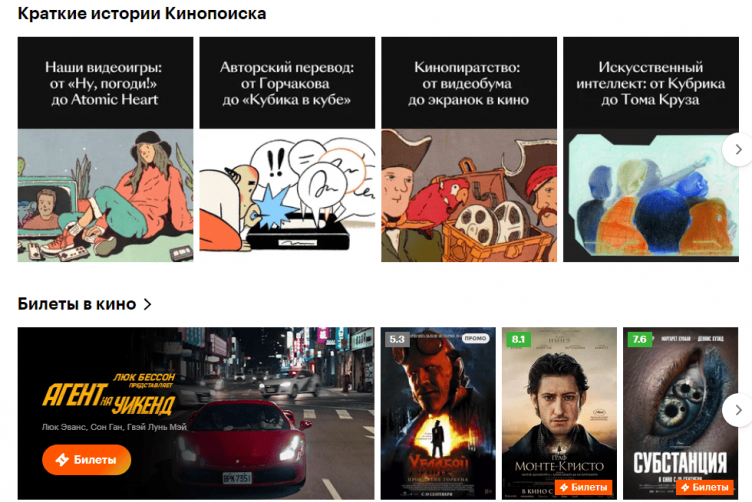The image size is (752, 502).
Task: Open the Наши видеоигры story card
Action: point(106,149)
